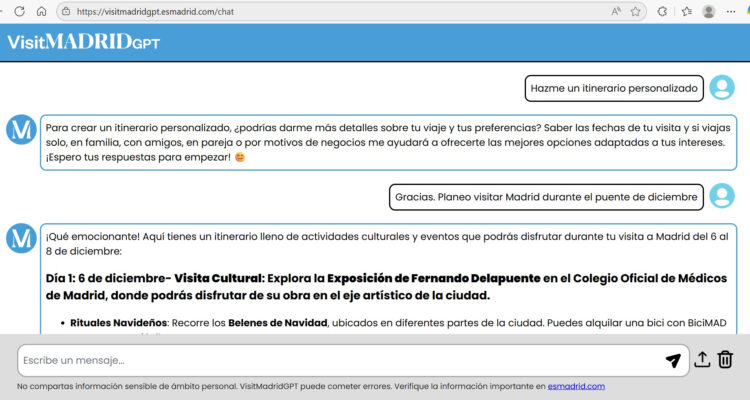The image size is (750, 400).
Task: Go to the browser home page icon
Action: pyautogui.click(x=41, y=11)
